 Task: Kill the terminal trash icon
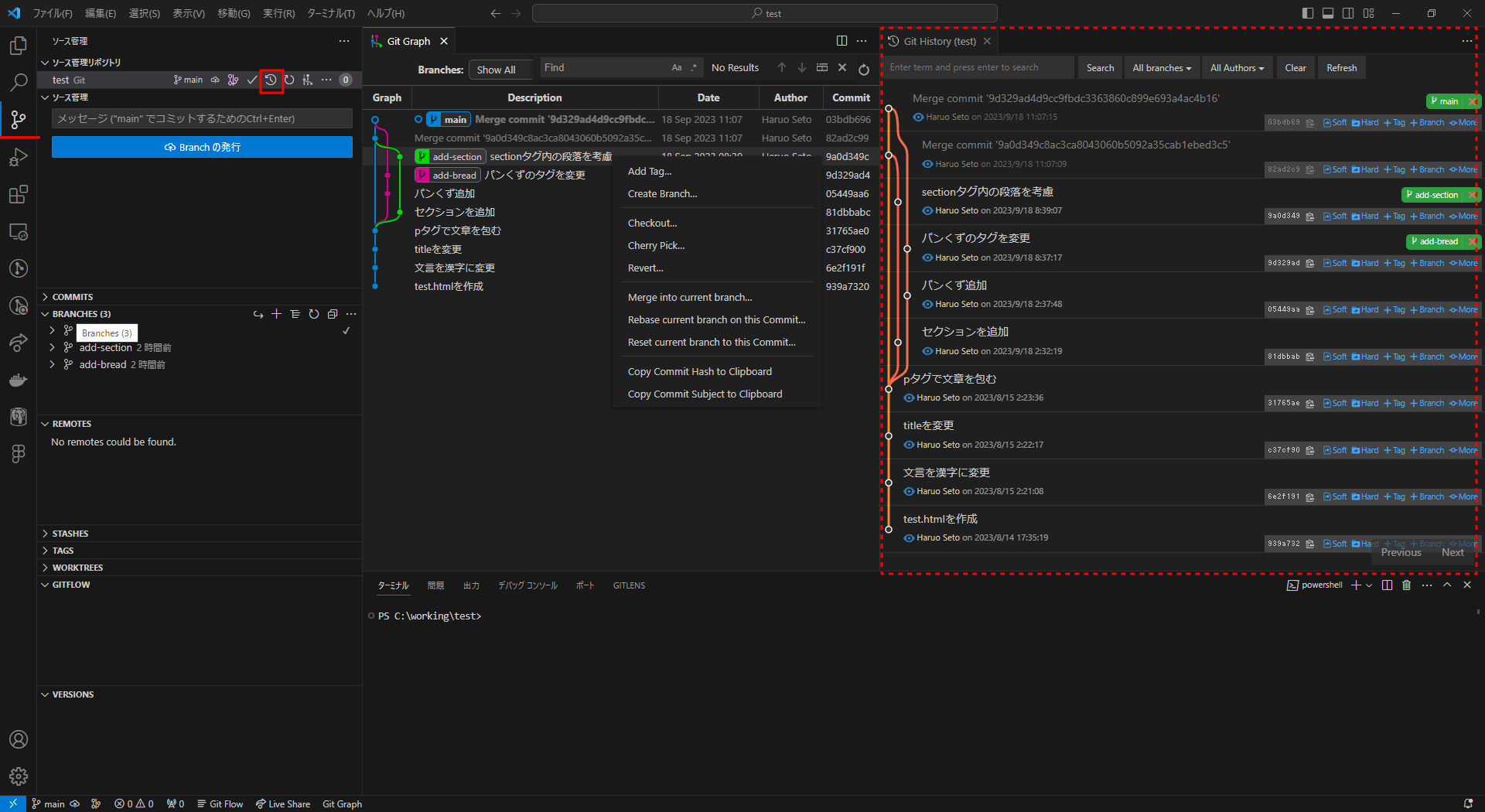pos(1407,585)
